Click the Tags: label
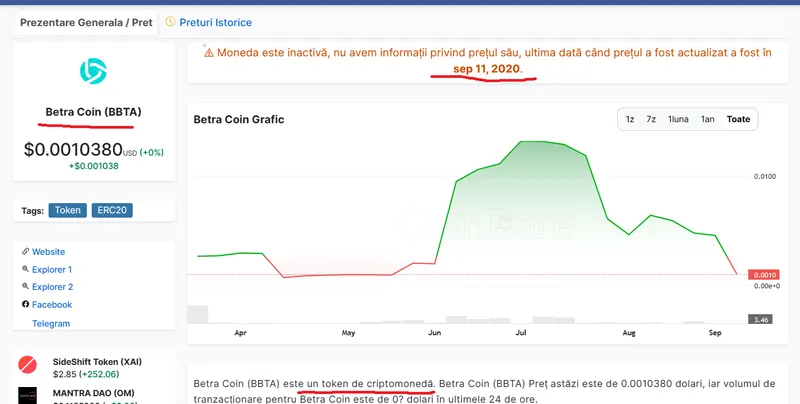Screen dimensions: 800x404 pos(33,211)
